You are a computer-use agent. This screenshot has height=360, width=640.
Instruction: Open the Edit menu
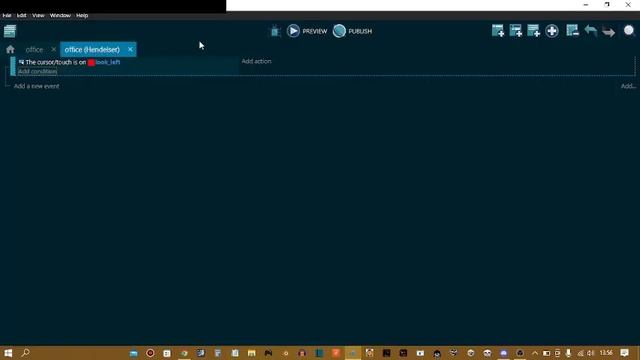[22, 16]
